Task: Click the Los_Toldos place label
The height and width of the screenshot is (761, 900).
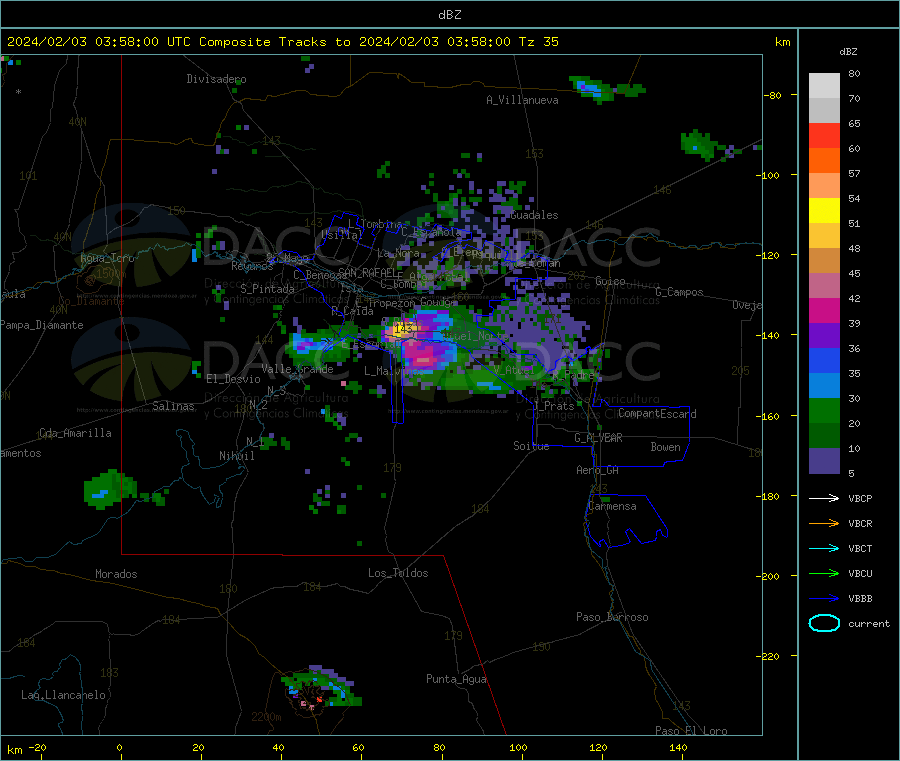Action: [x=398, y=573]
